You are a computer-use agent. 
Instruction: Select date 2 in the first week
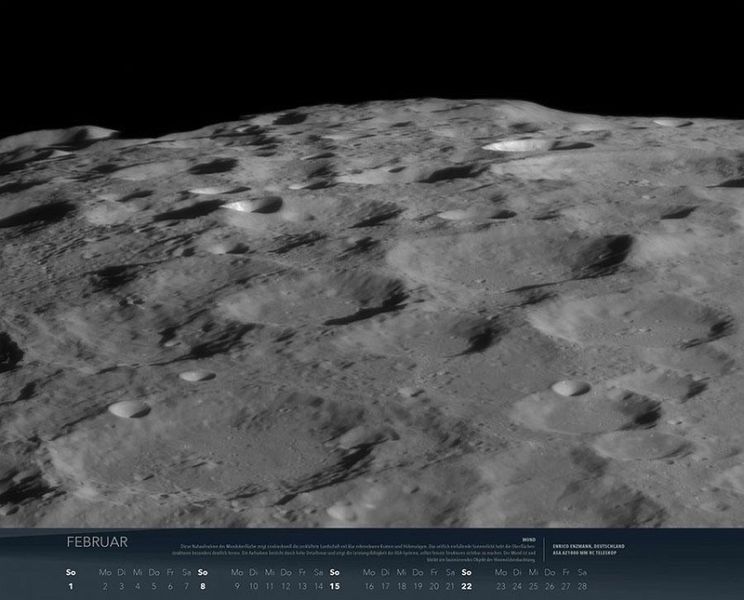click(105, 586)
